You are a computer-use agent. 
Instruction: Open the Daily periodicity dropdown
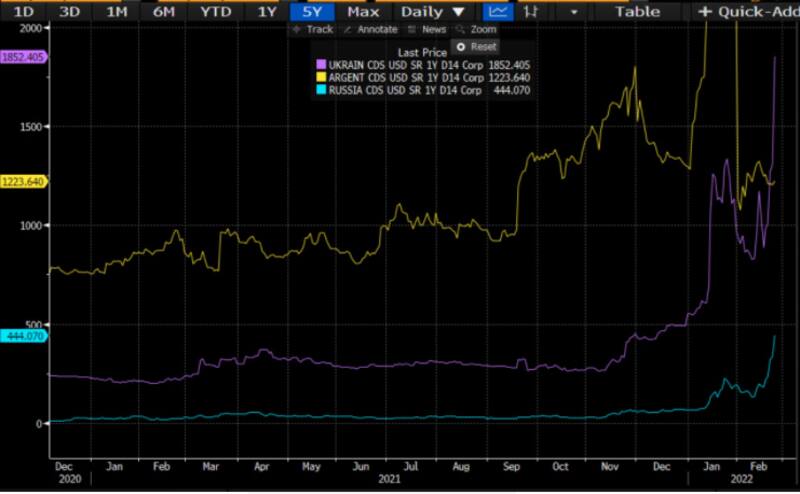coord(433,12)
